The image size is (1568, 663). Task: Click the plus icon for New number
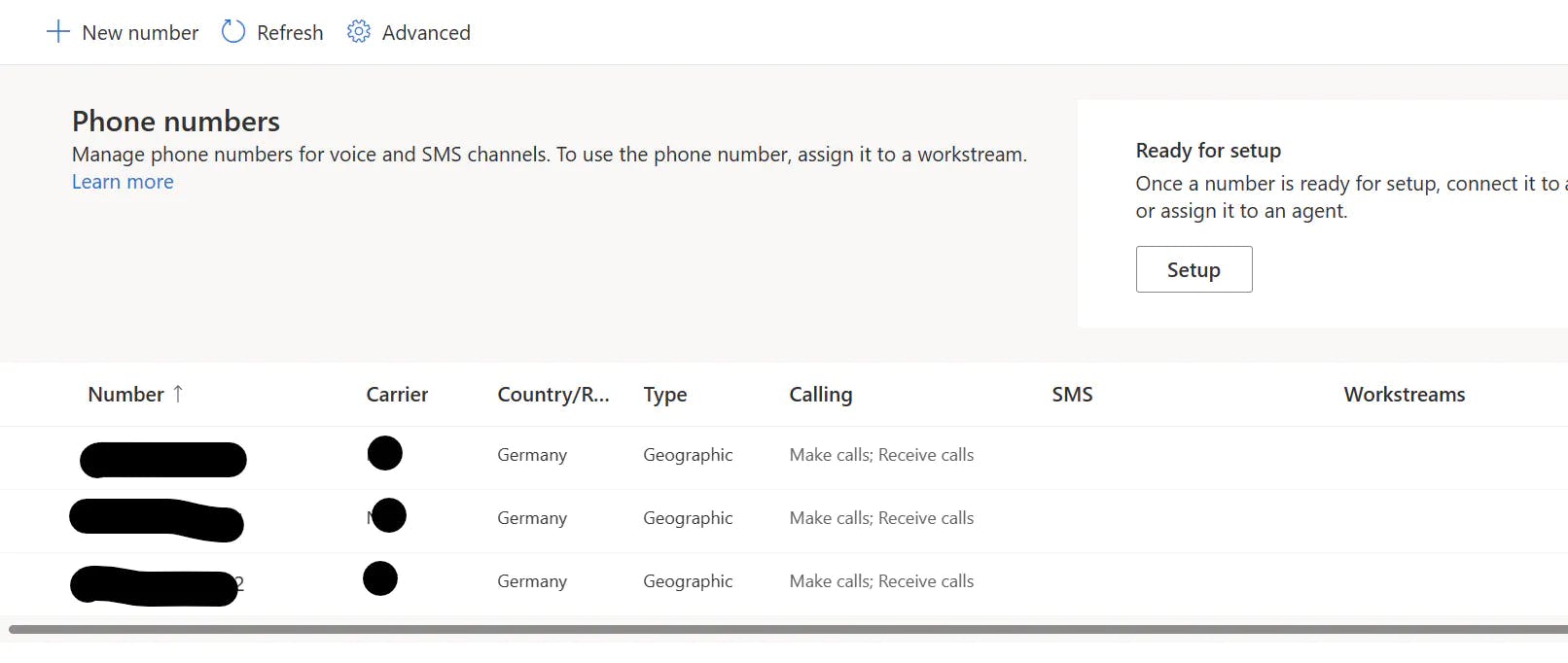(x=58, y=32)
